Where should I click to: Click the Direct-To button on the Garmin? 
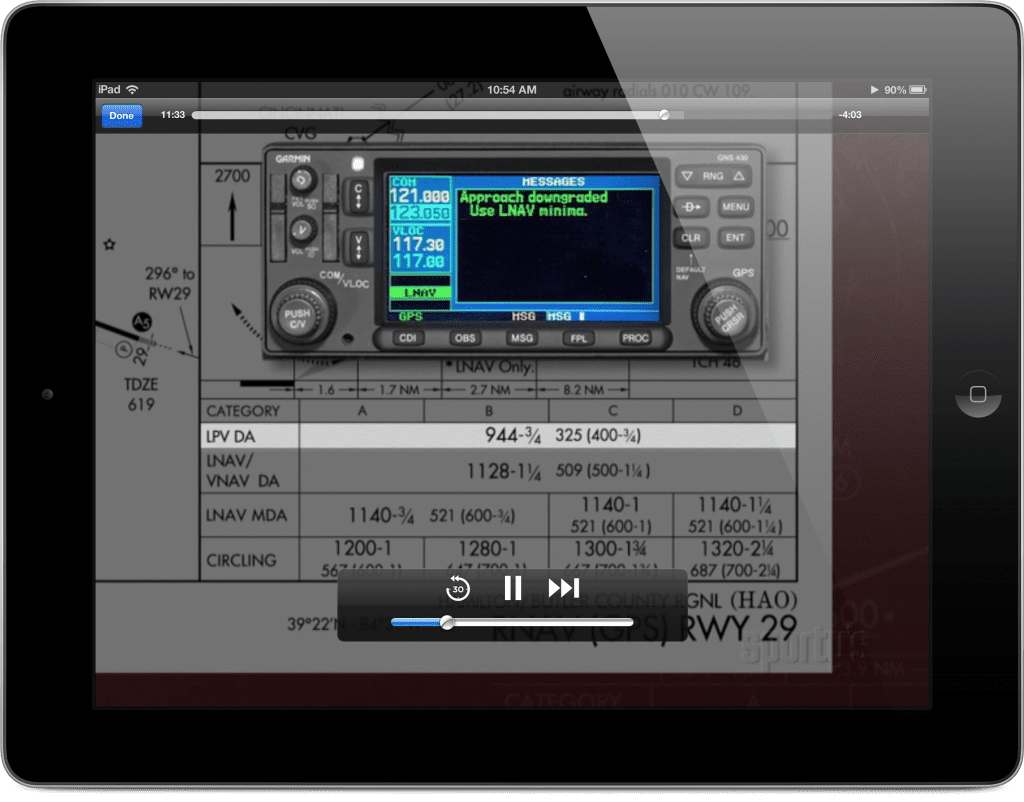691,207
